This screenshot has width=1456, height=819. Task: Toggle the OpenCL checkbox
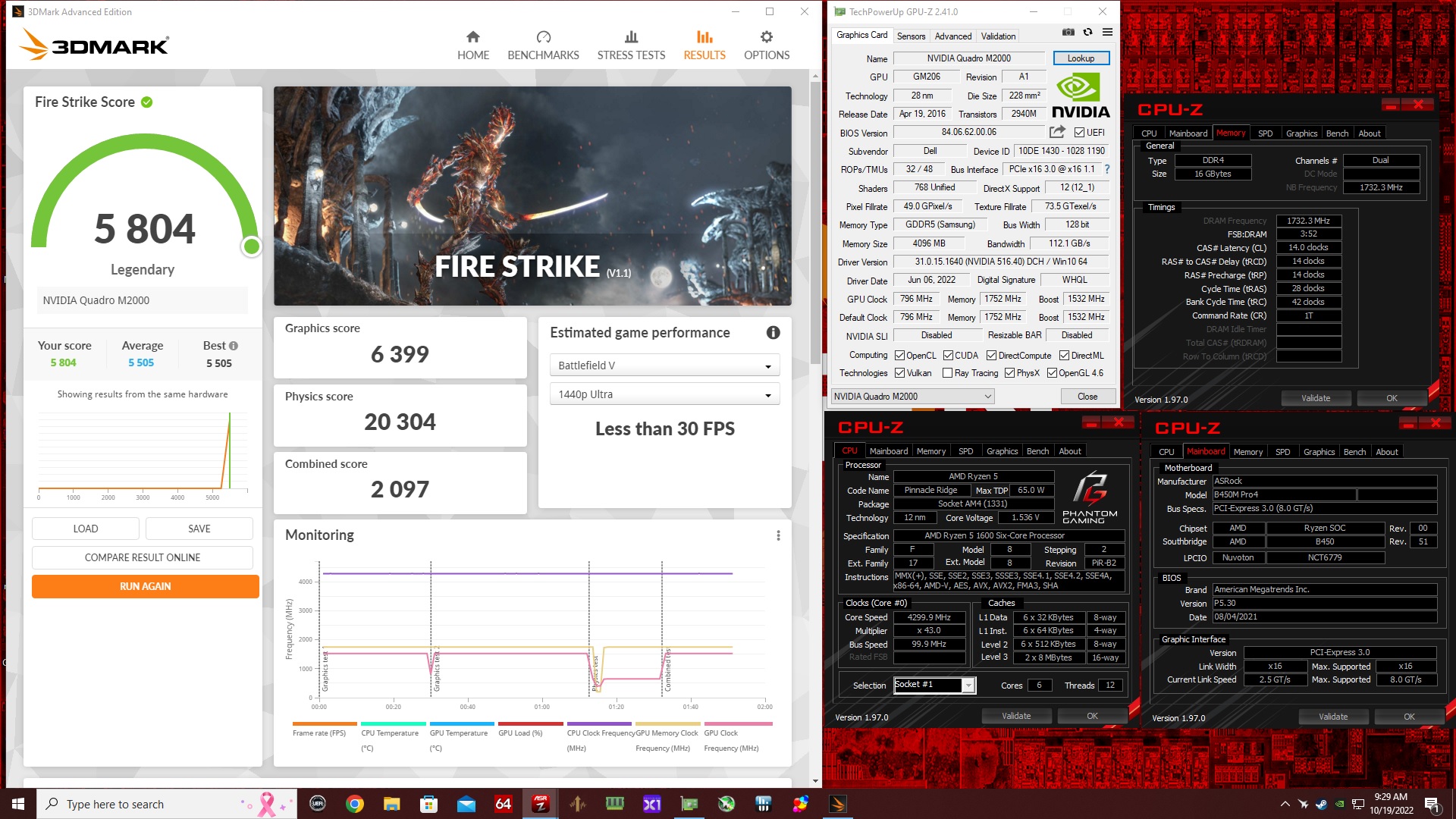899,356
